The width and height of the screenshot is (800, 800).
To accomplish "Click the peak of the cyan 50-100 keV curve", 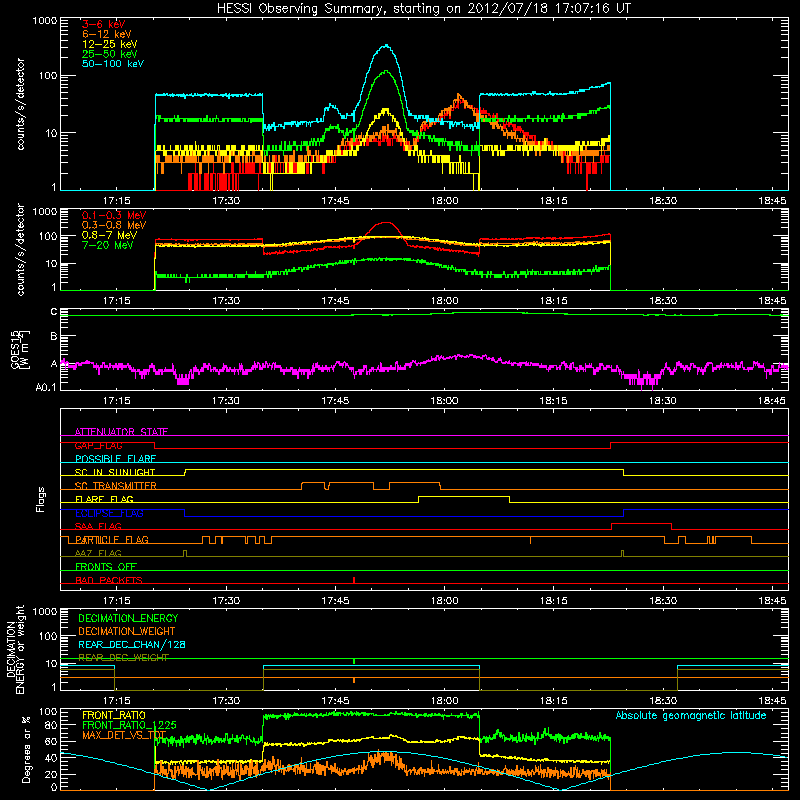I will click(386, 45).
